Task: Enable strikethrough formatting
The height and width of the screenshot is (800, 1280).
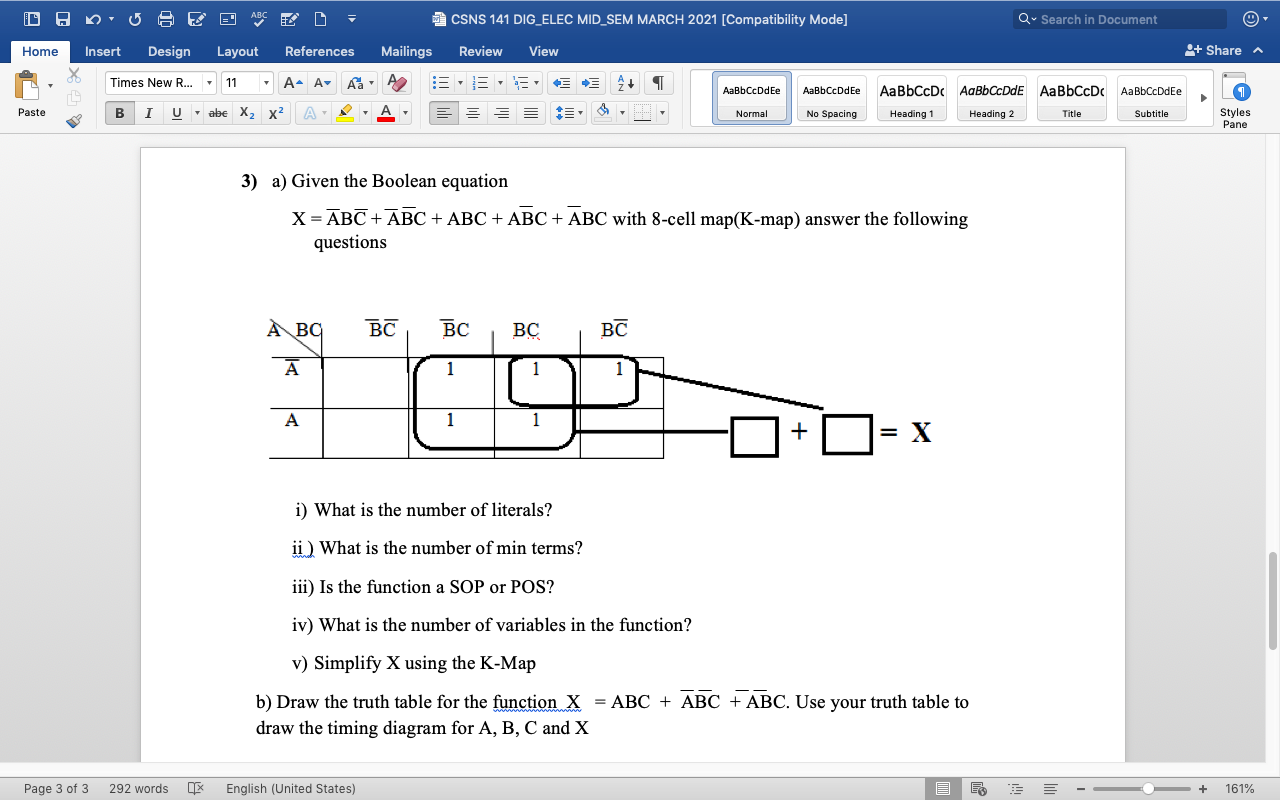Action: (218, 113)
